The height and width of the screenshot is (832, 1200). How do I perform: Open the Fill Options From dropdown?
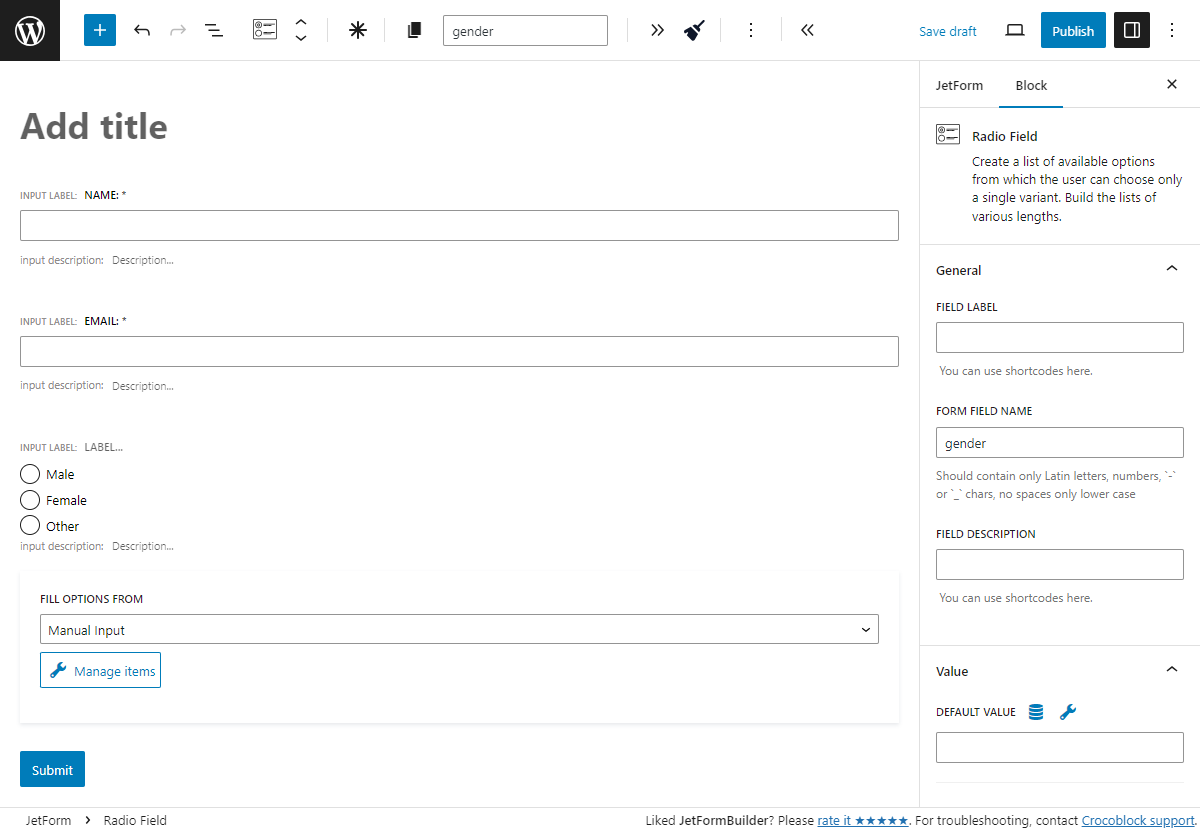pyautogui.click(x=459, y=628)
